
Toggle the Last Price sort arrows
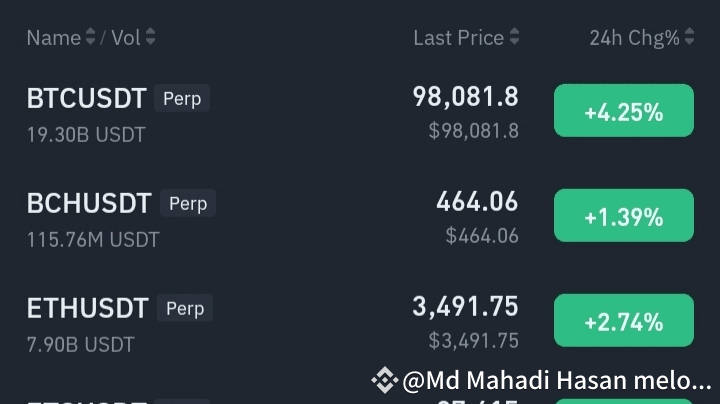514,38
